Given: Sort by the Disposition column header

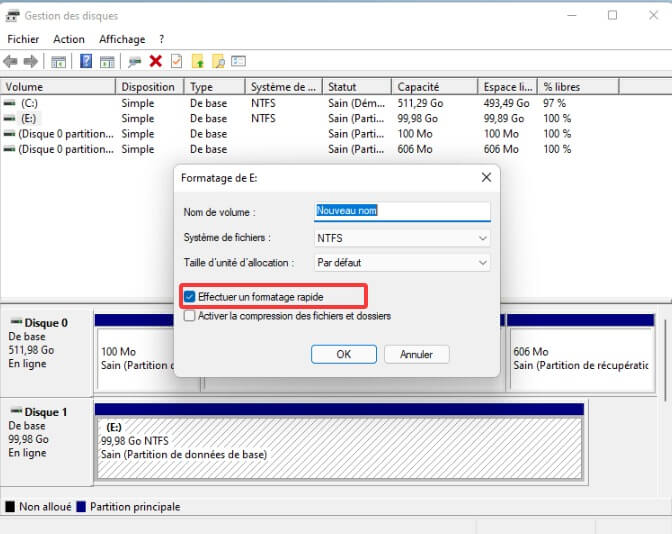Looking at the screenshot, I should click(x=150, y=87).
